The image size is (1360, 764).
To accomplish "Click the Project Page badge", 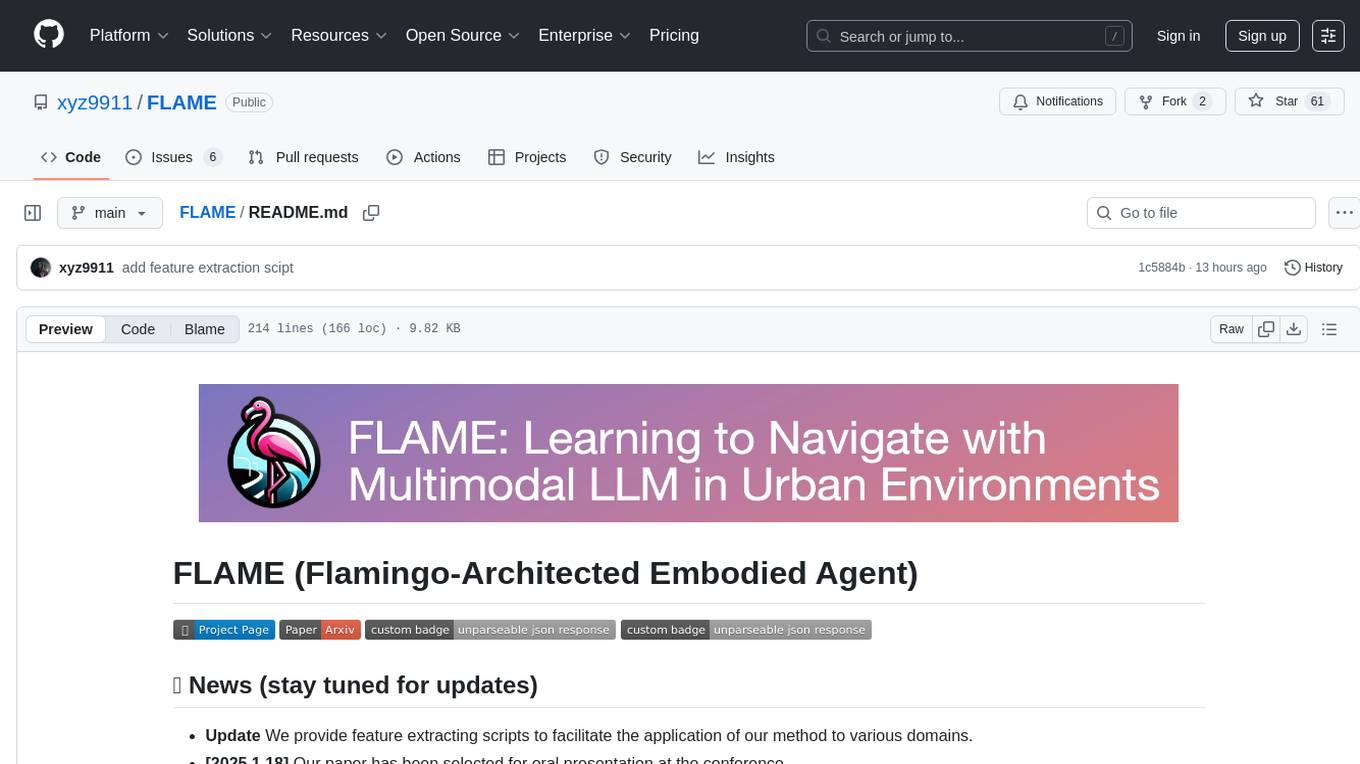I will (224, 629).
